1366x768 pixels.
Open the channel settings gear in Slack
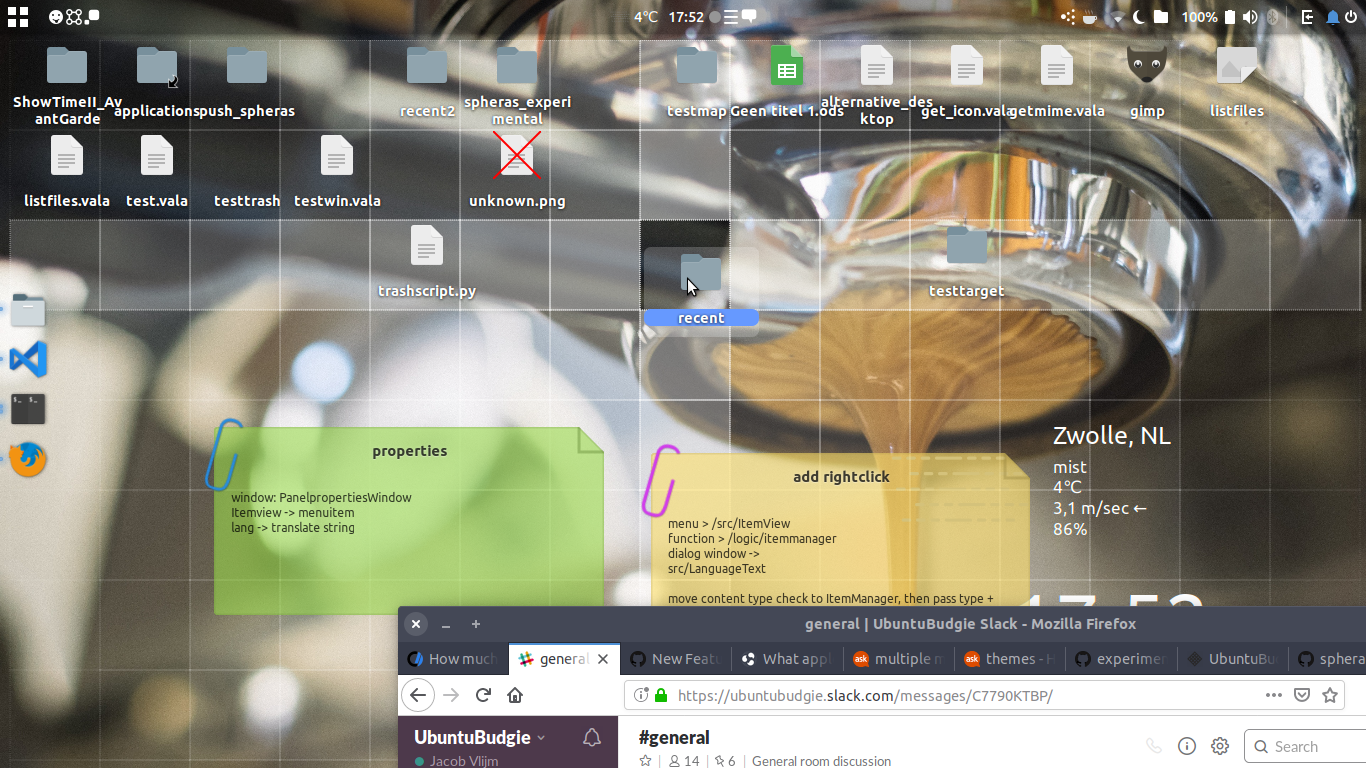[x=1219, y=746]
